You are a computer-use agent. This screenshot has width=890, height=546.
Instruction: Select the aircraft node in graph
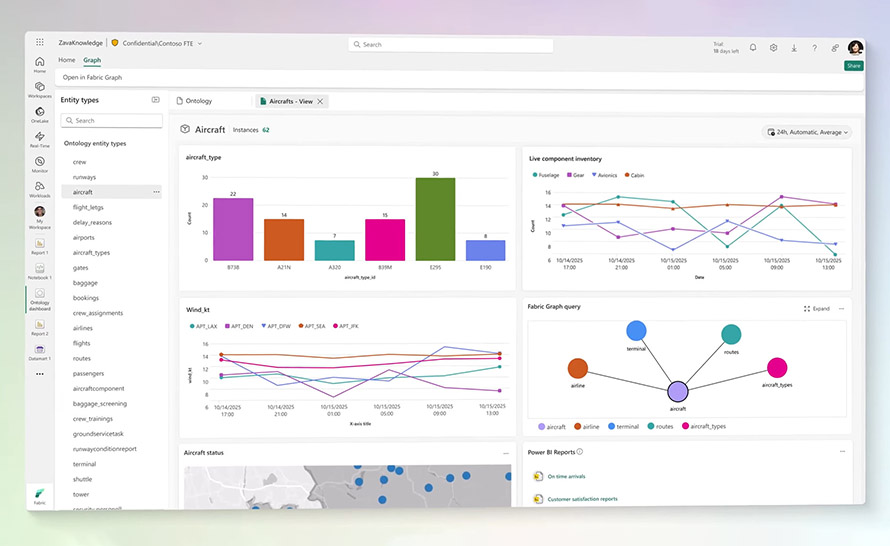tap(678, 392)
